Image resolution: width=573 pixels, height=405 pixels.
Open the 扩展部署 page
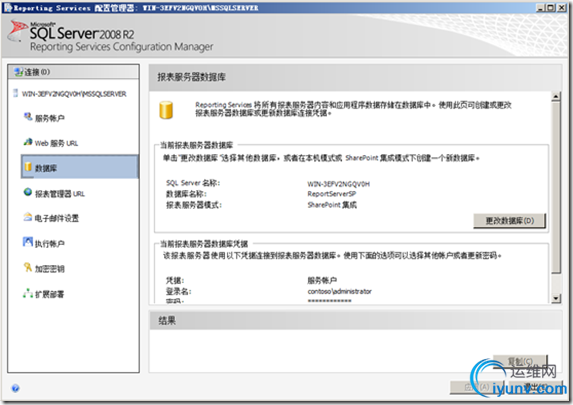tap(49, 294)
